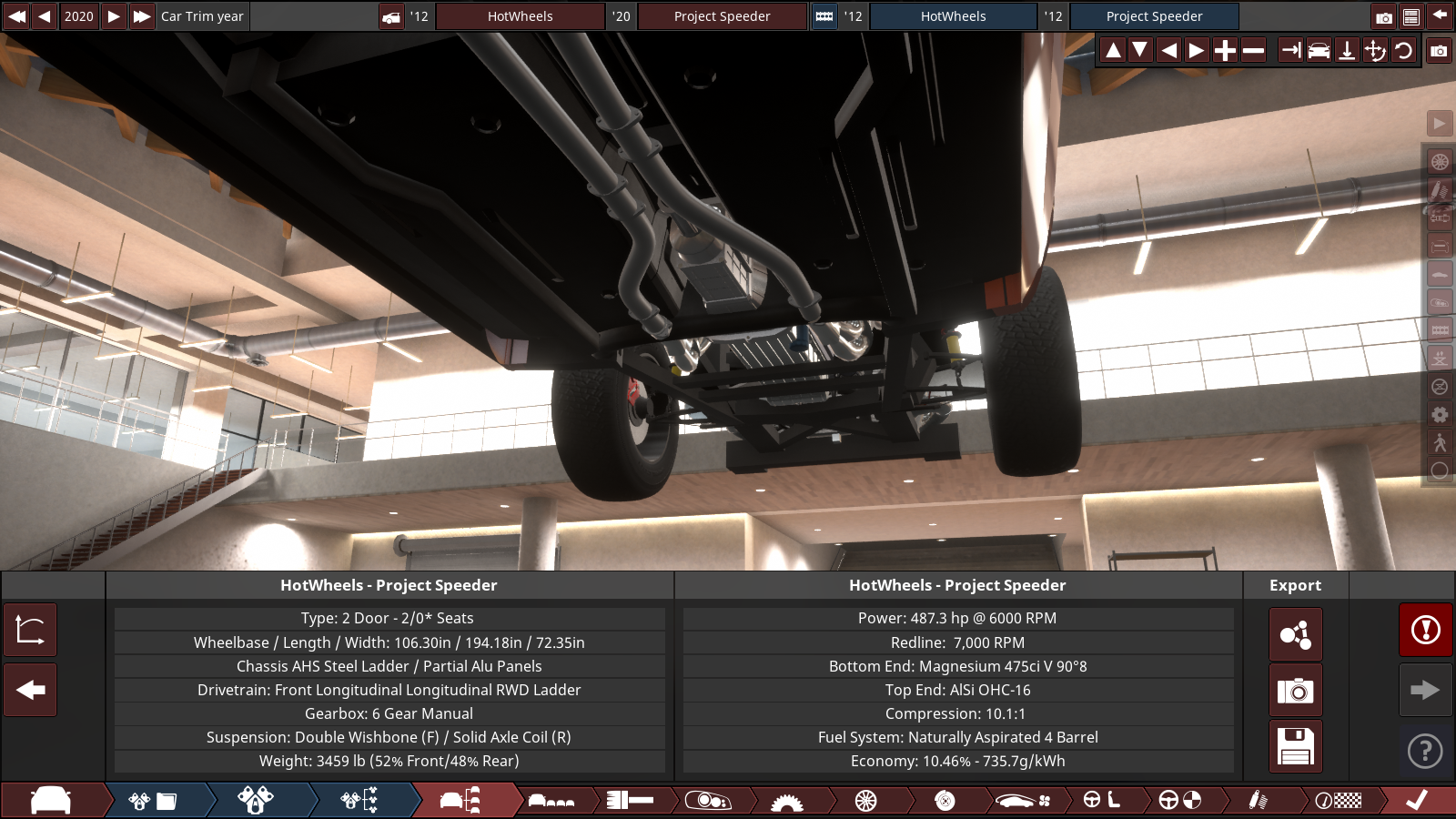
Task: Rotate camera right with the right triangle
Action: [x=1198, y=51]
